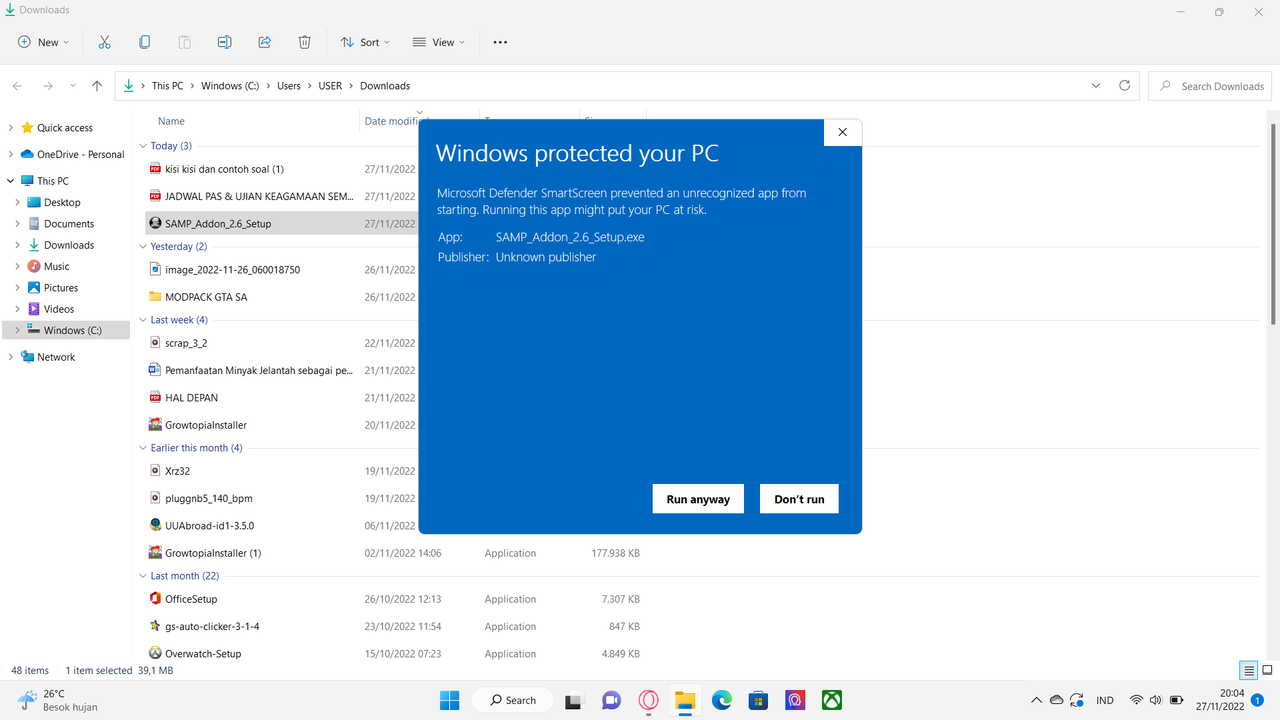Select Music in the navigation pane
Screen dimensions: 1280x720
[57, 266]
